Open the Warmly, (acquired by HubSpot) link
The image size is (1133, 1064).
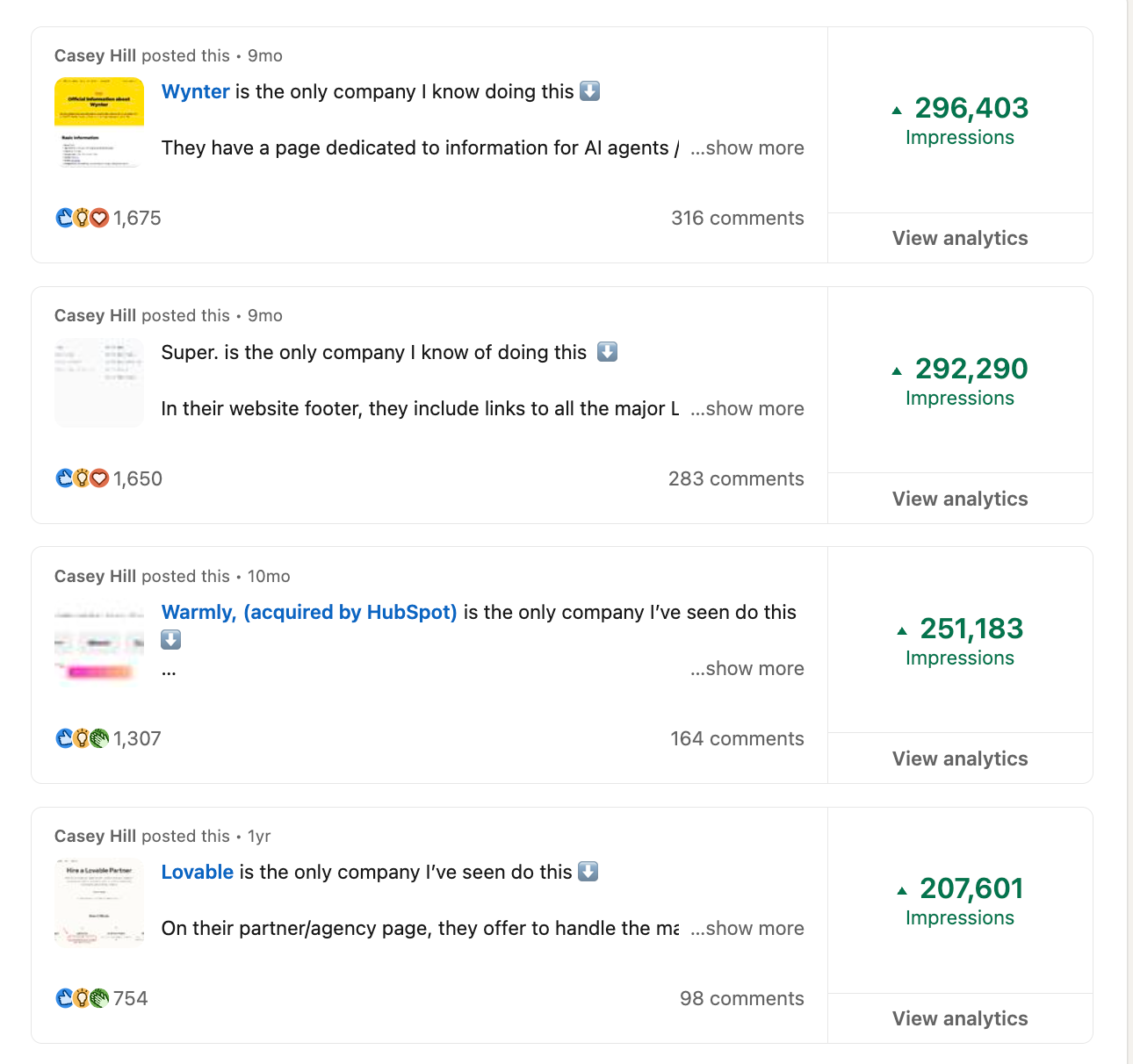click(309, 612)
